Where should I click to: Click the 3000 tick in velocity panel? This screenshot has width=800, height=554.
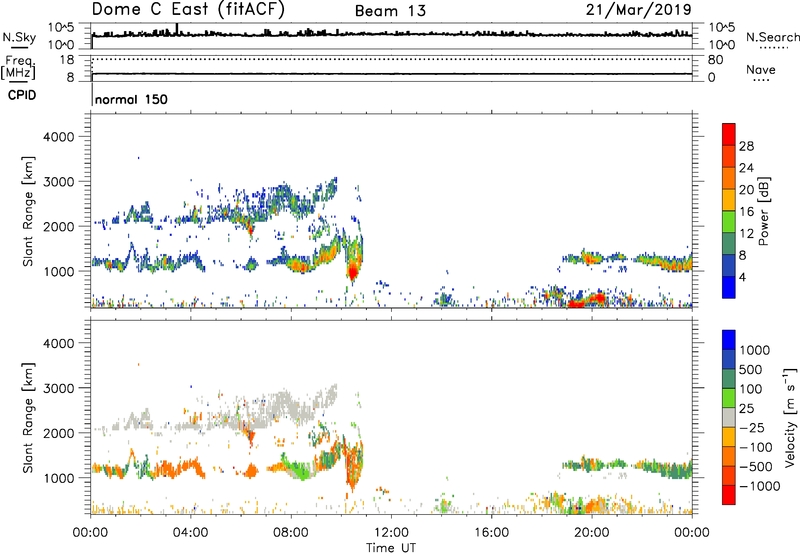(x=59, y=388)
